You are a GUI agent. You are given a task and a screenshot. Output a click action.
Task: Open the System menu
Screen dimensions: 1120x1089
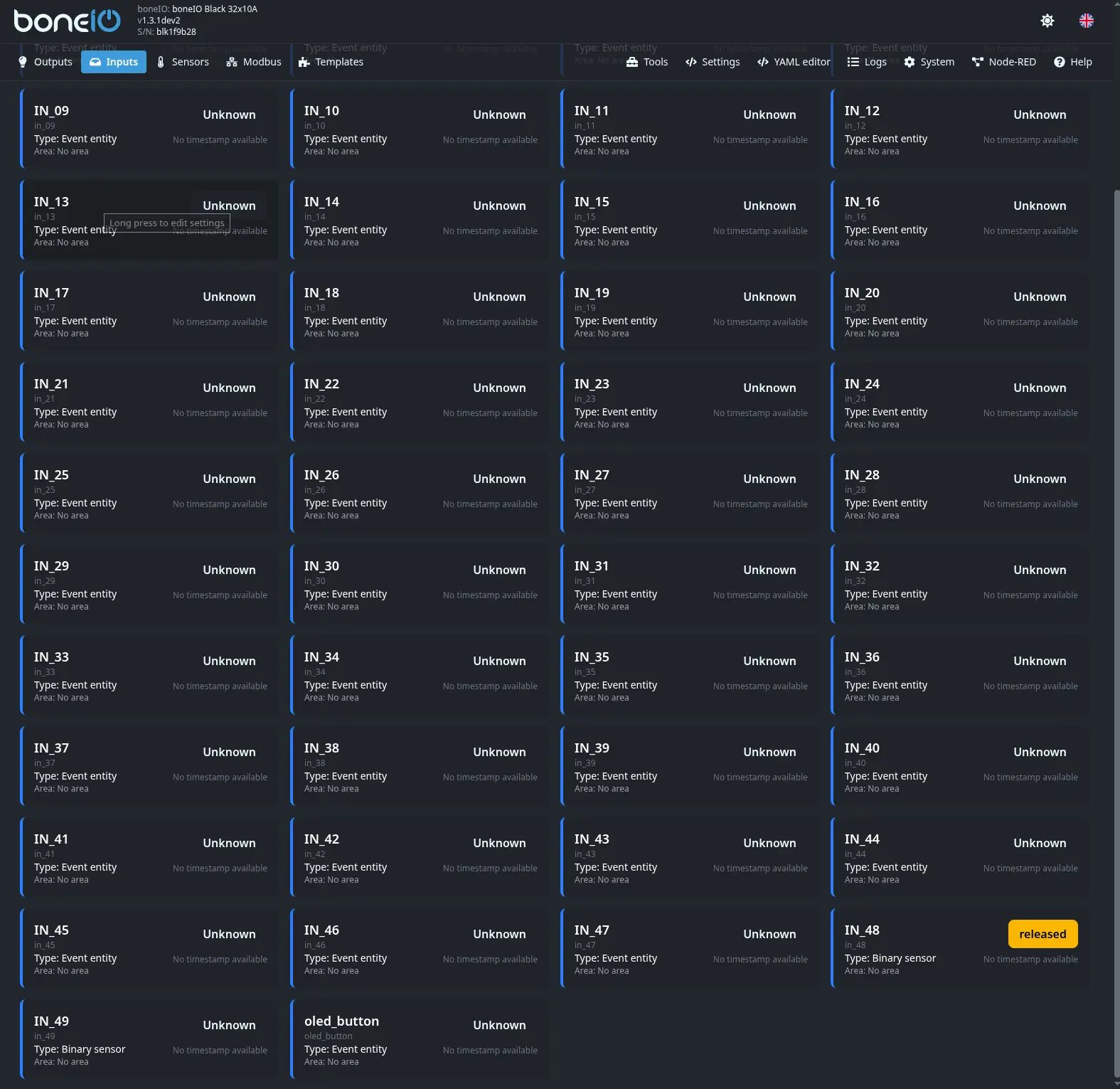tap(929, 62)
